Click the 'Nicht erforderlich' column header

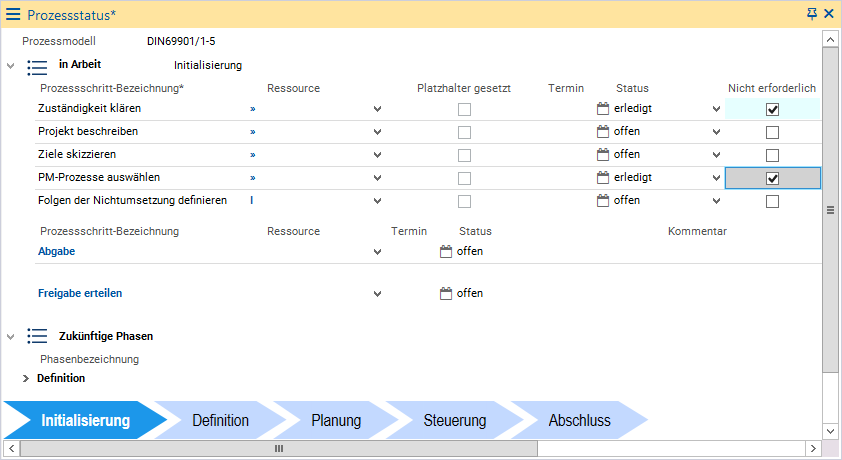click(772, 88)
